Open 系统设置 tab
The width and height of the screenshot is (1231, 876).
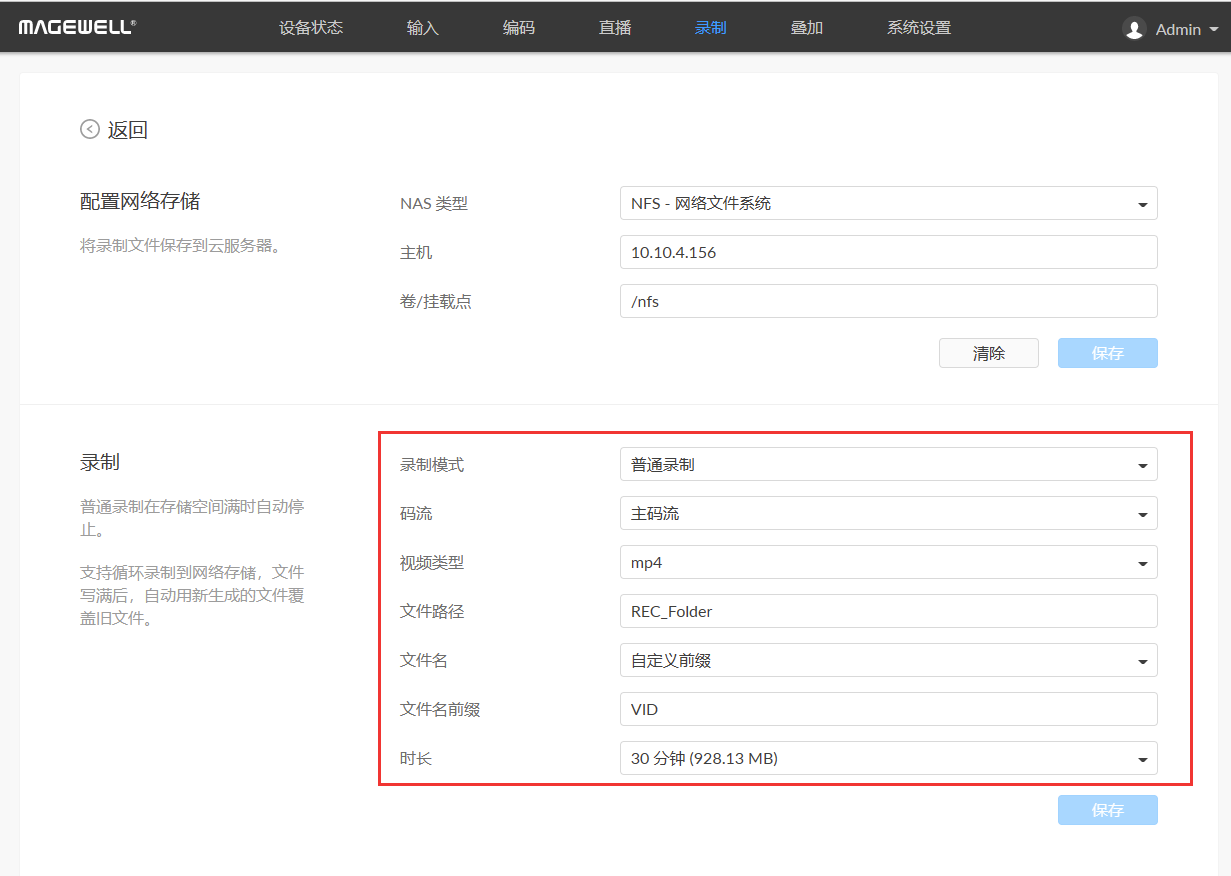(x=919, y=27)
